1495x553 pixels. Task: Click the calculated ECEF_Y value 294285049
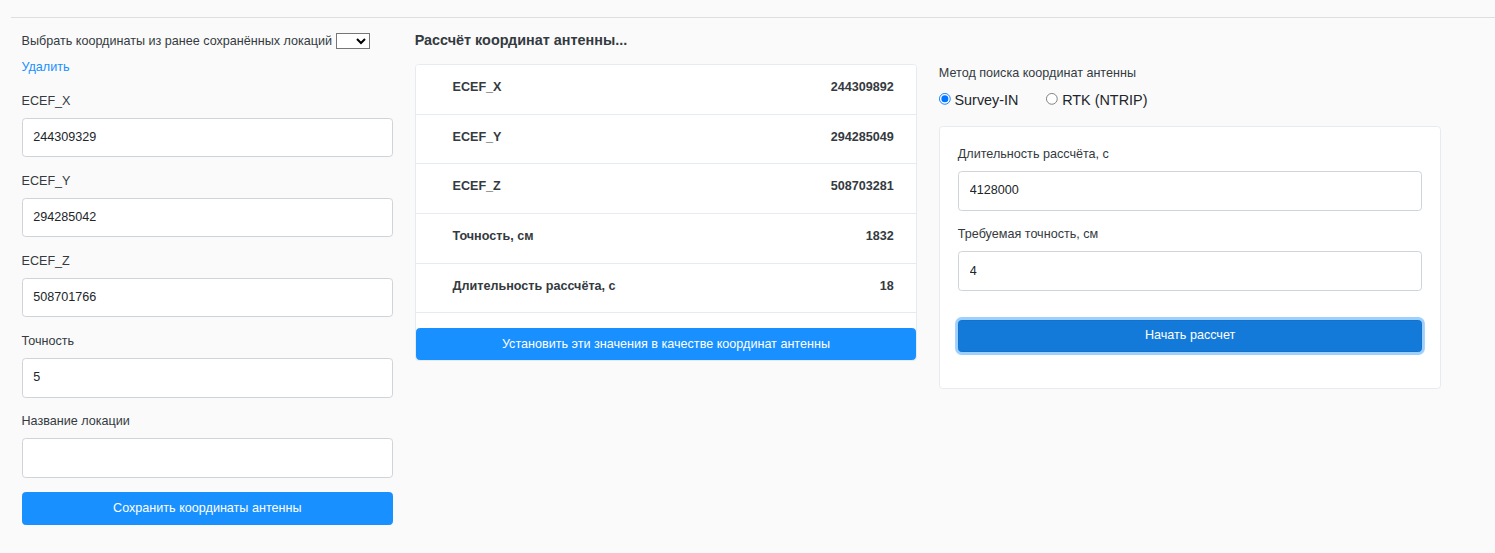tap(861, 137)
